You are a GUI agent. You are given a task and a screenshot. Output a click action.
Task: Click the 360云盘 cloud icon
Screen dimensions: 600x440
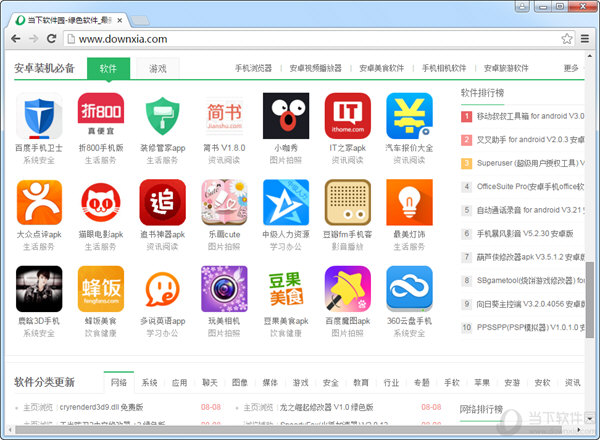(409, 289)
